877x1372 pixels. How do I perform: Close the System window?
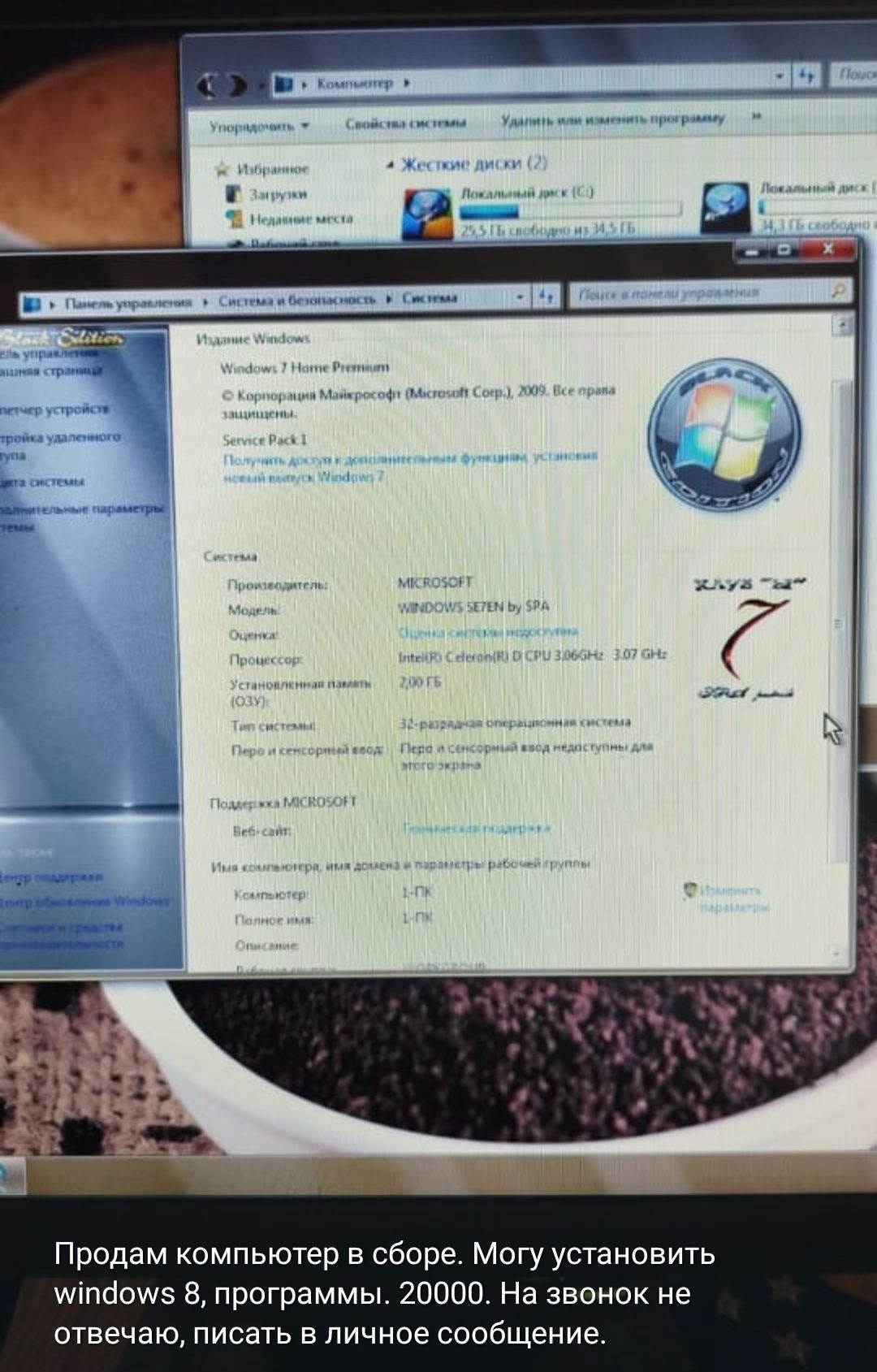827,249
